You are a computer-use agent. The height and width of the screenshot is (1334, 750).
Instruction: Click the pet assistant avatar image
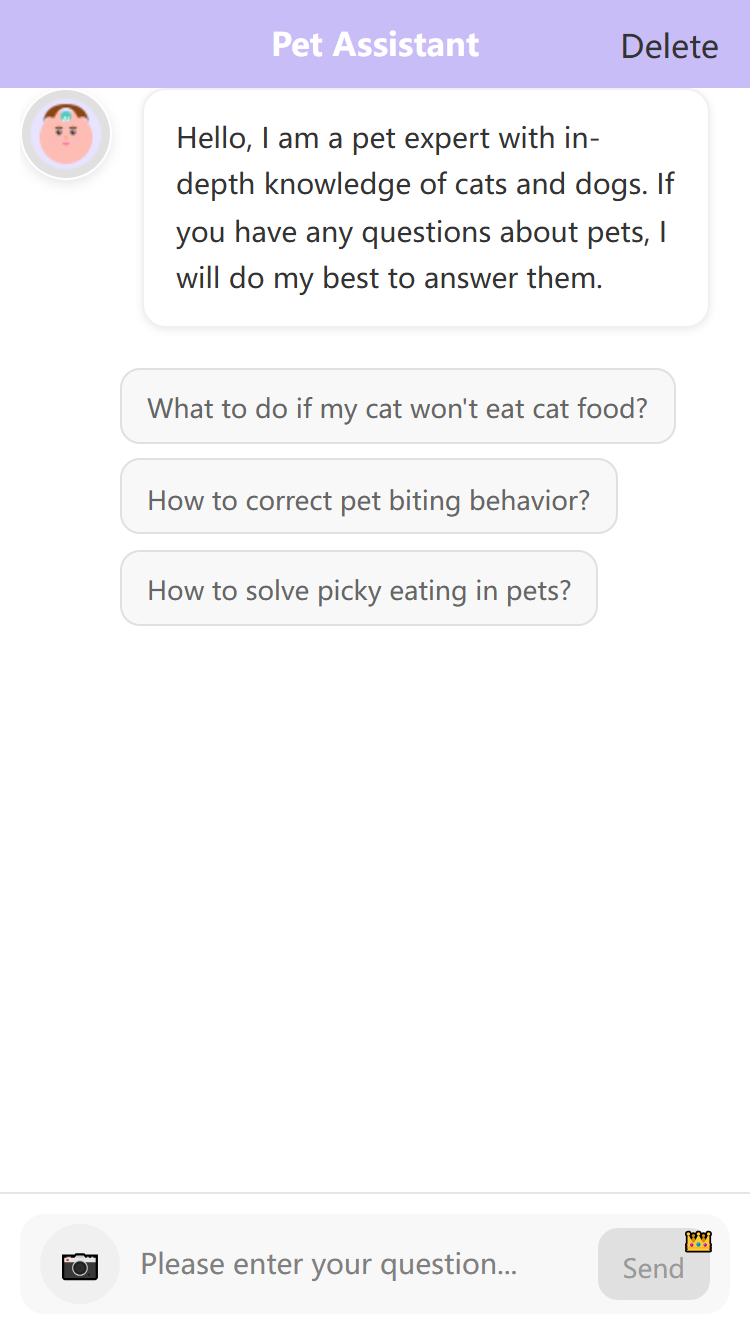pos(66,135)
